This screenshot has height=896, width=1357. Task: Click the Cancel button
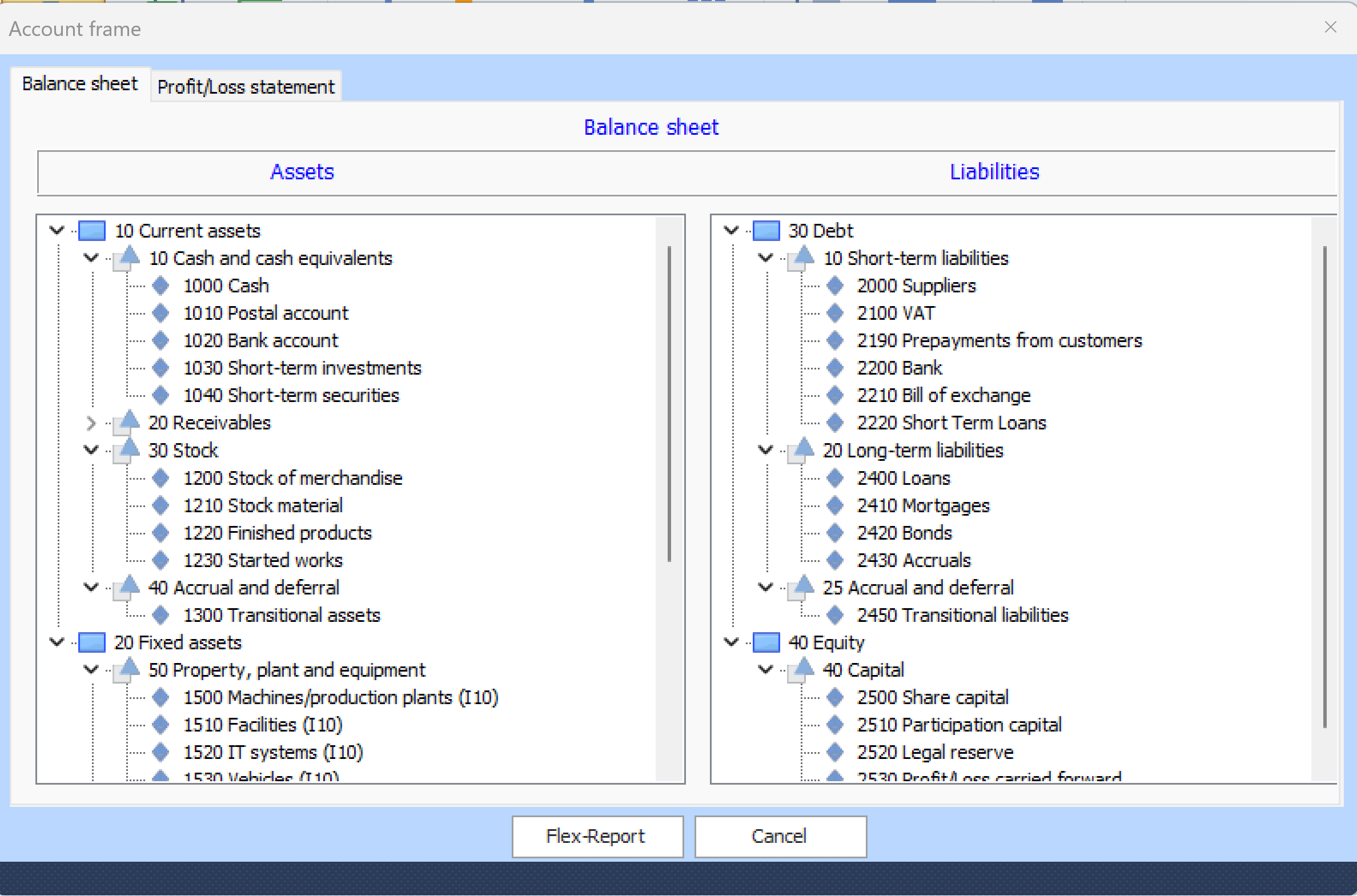click(x=780, y=836)
